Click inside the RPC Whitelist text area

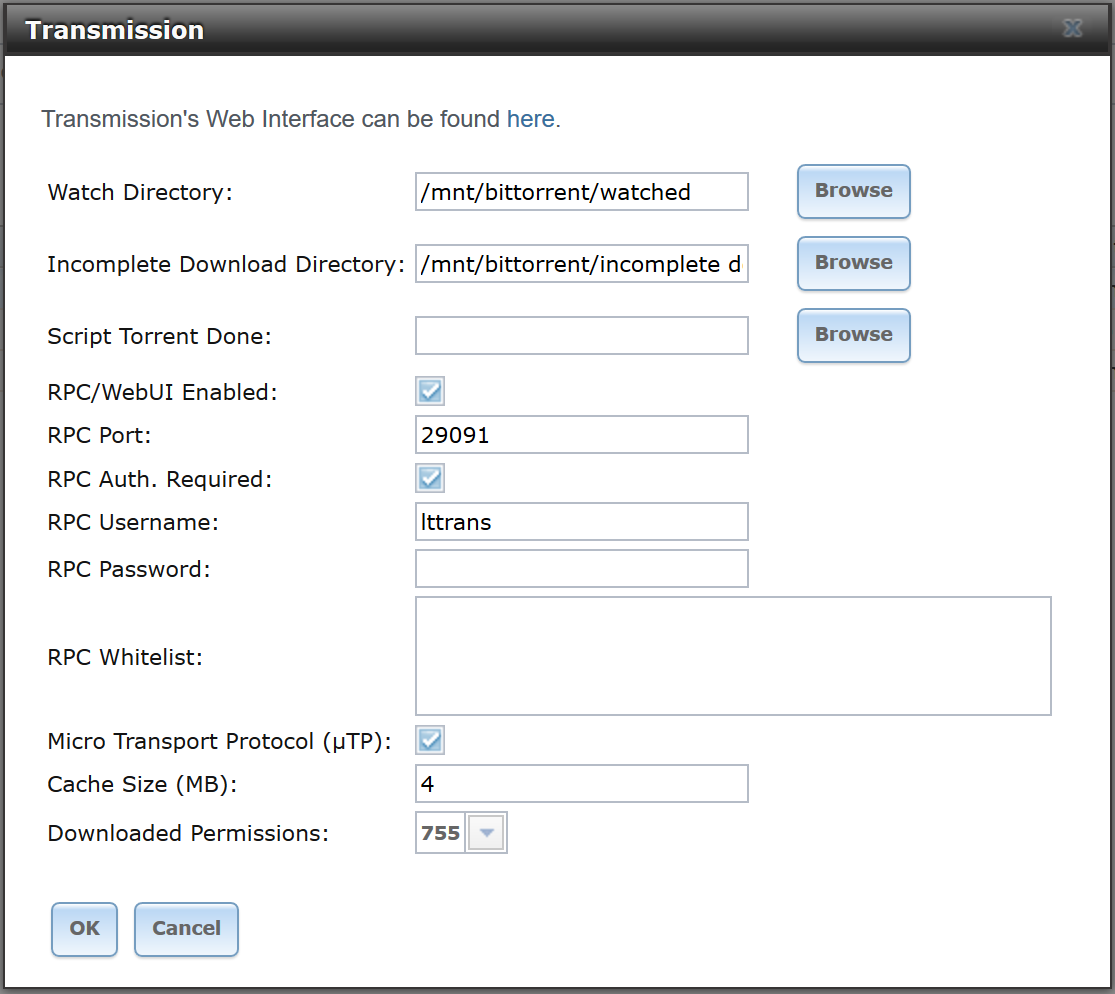733,656
